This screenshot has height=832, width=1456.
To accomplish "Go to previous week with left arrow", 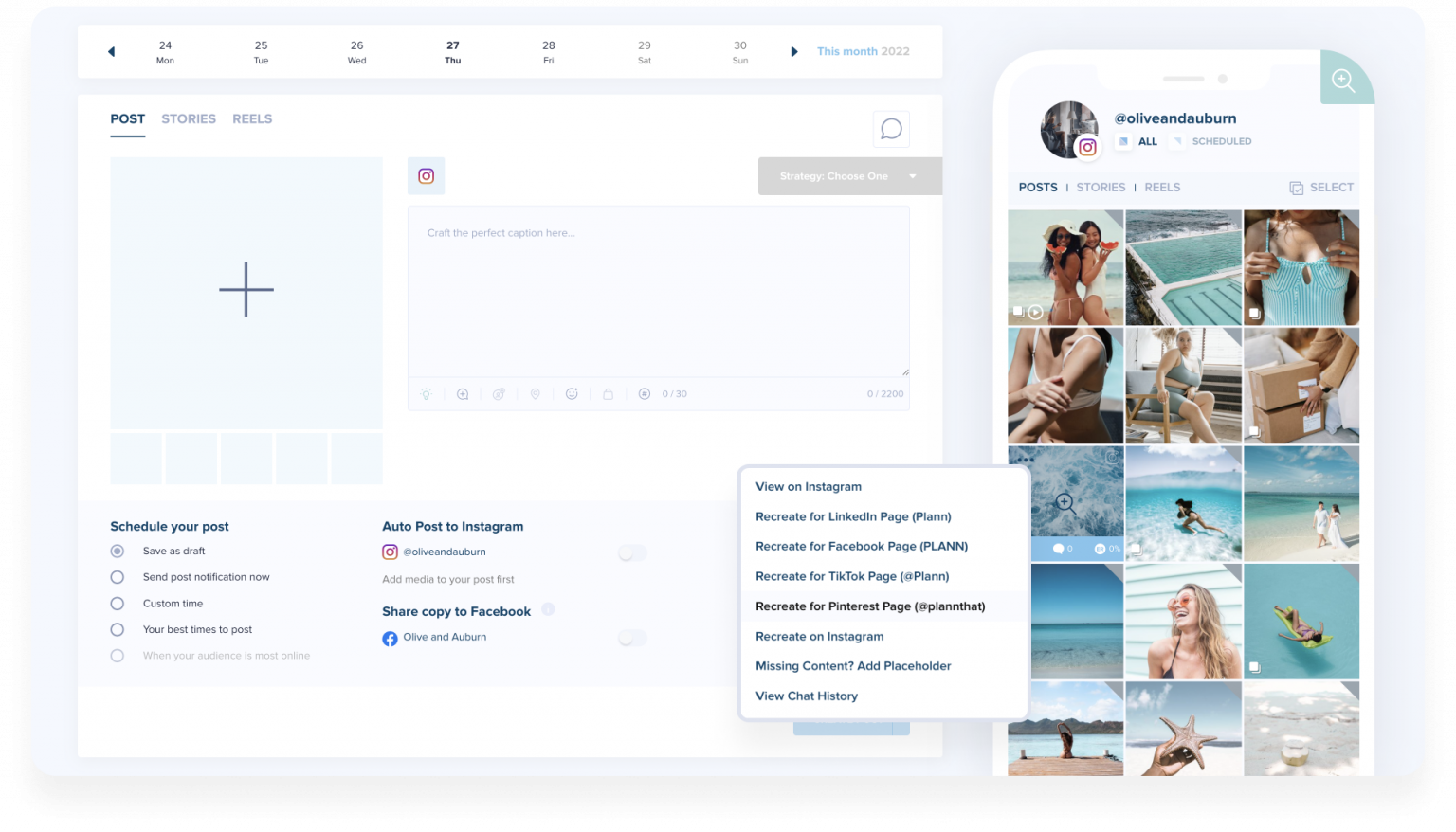I will [x=112, y=52].
